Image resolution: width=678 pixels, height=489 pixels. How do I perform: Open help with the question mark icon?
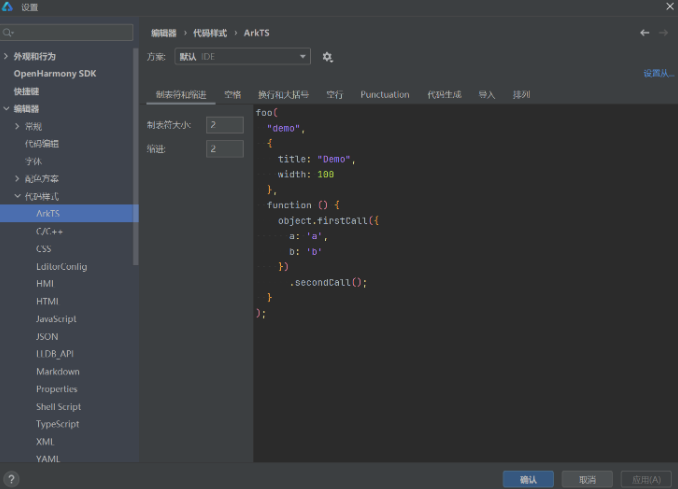(12, 479)
